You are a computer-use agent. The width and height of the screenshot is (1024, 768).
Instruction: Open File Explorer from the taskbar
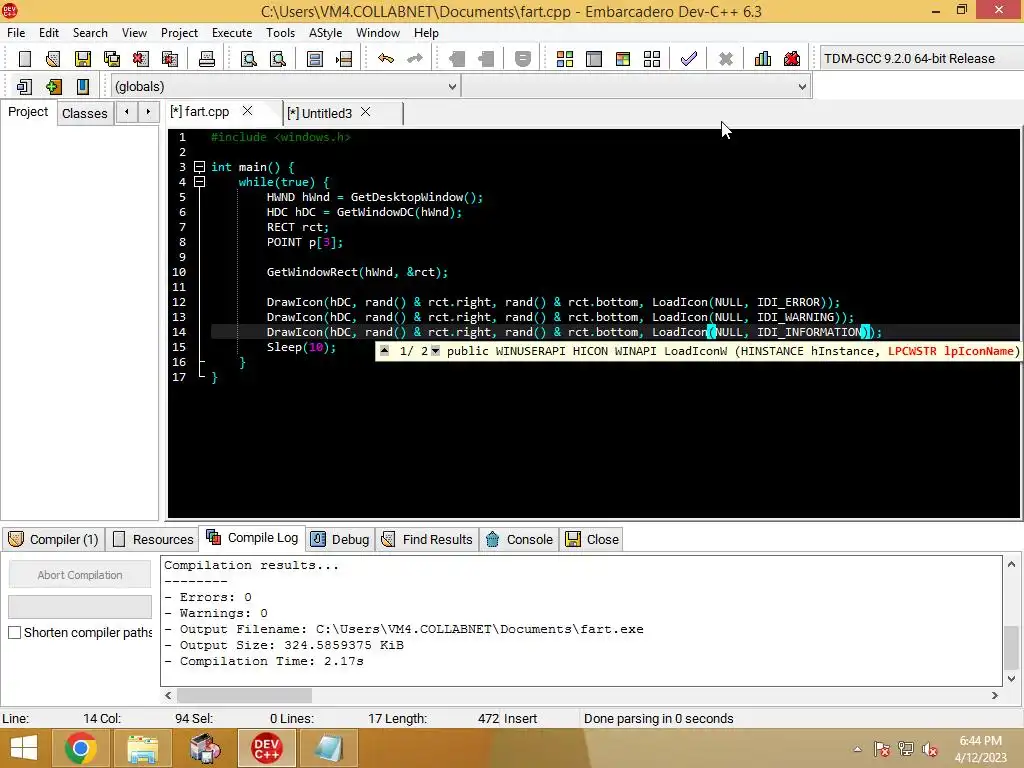pyautogui.click(x=142, y=748)
